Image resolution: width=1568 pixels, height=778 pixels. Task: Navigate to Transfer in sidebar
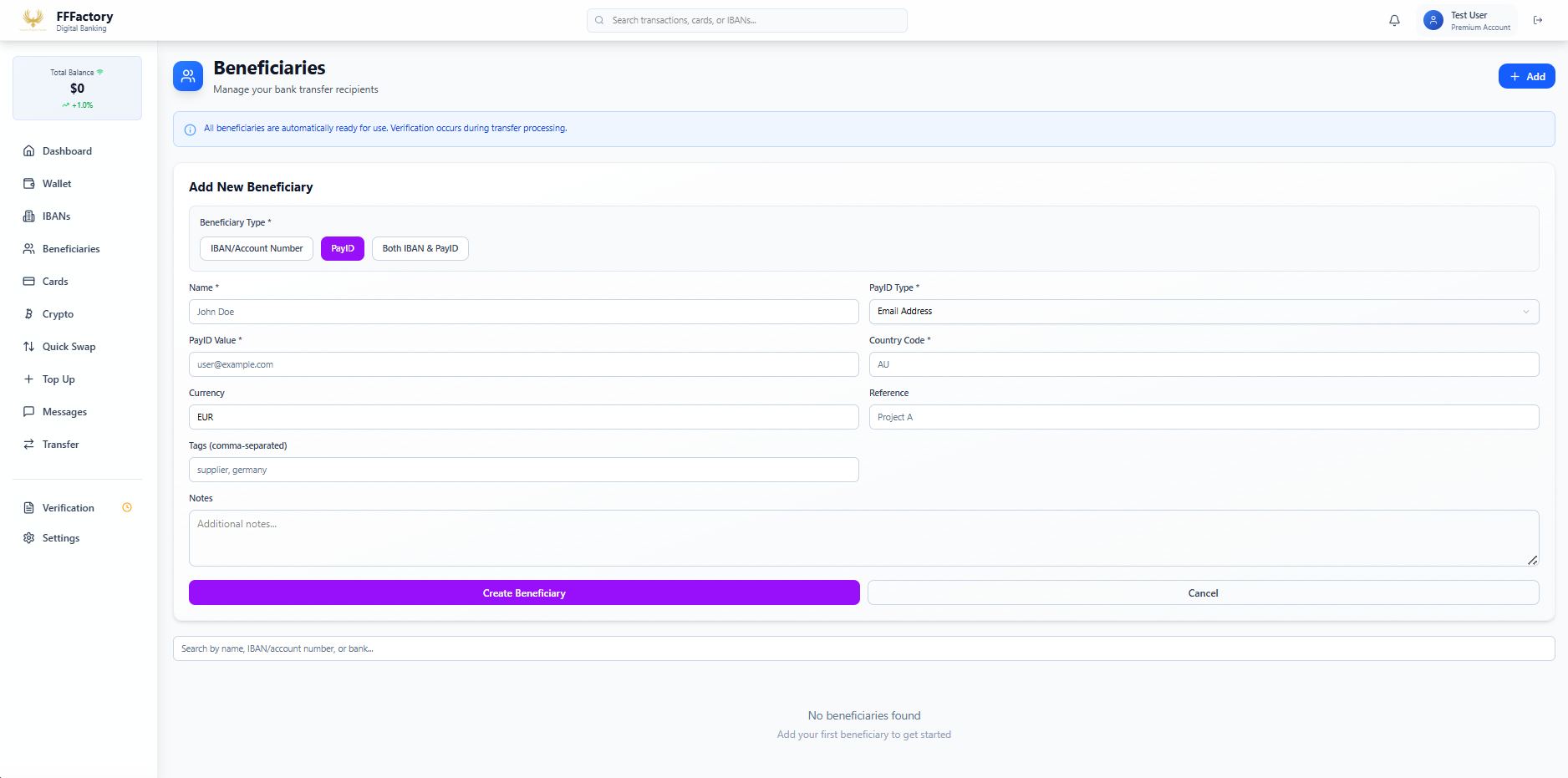[60, 445]
